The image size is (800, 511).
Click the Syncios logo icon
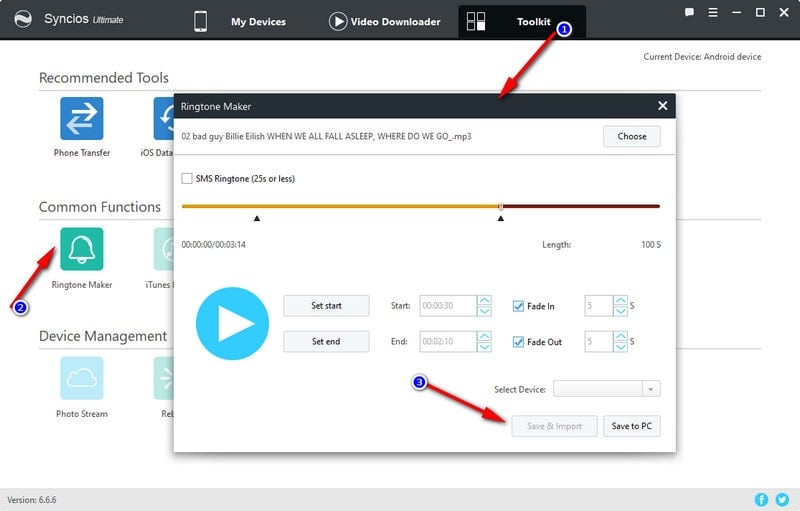[x=23, y=19]
